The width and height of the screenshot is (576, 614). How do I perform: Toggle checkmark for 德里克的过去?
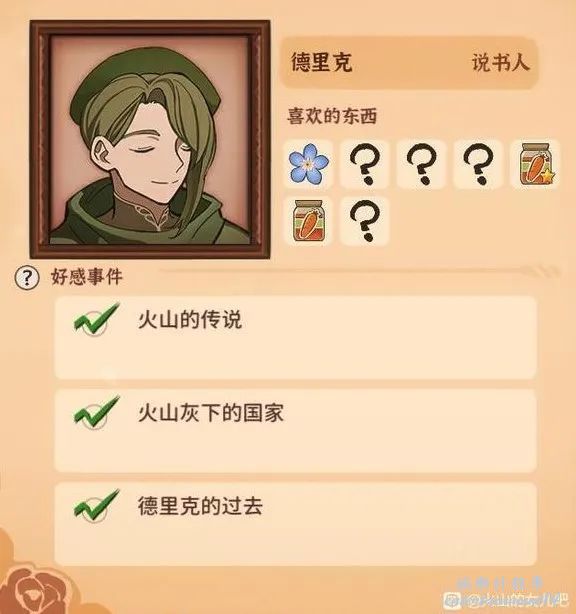pyautogui.click(x=96, y=506)
